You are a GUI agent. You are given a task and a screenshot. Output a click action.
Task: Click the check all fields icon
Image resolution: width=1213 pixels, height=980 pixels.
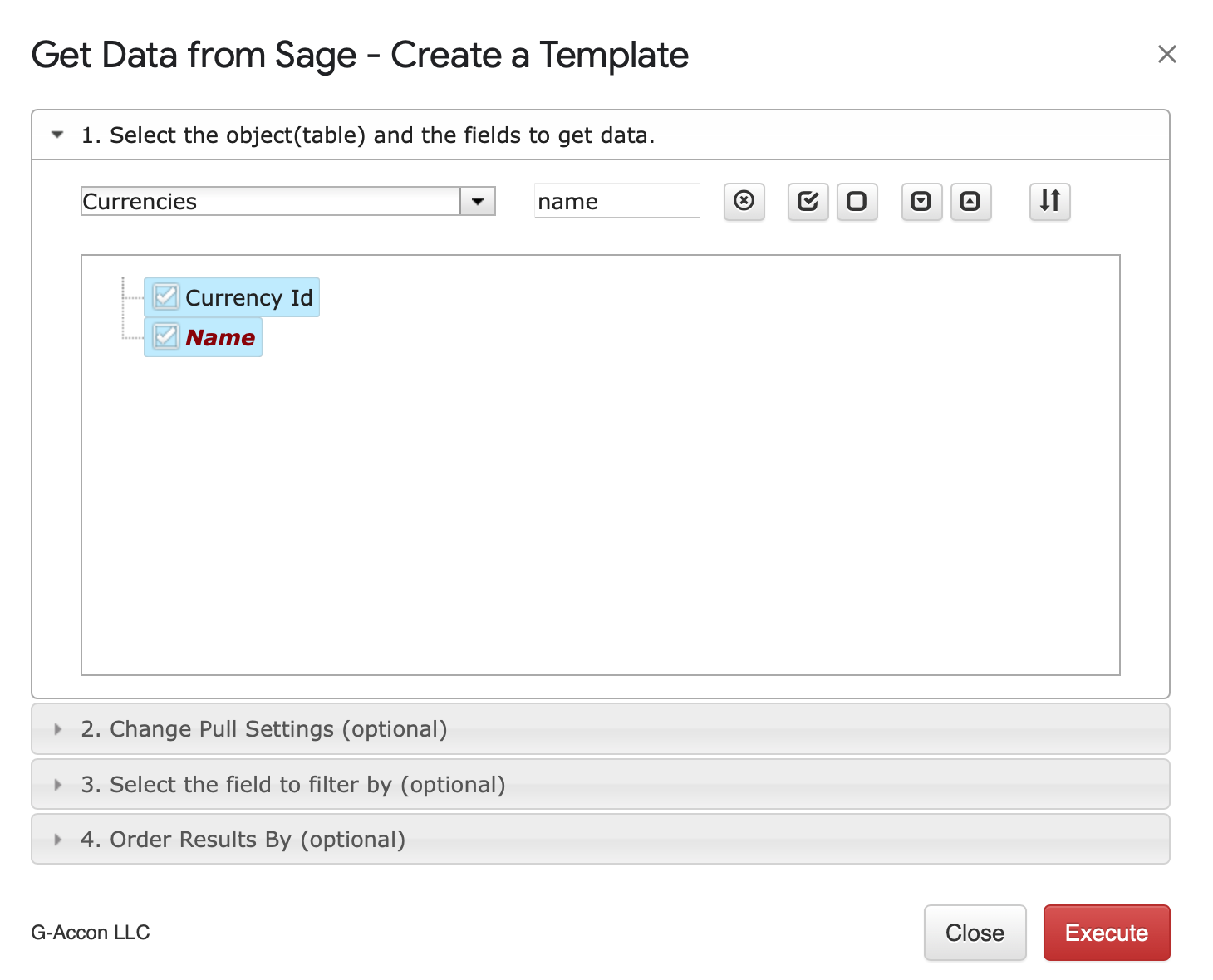pyautogui.click(x=808, y=202)
